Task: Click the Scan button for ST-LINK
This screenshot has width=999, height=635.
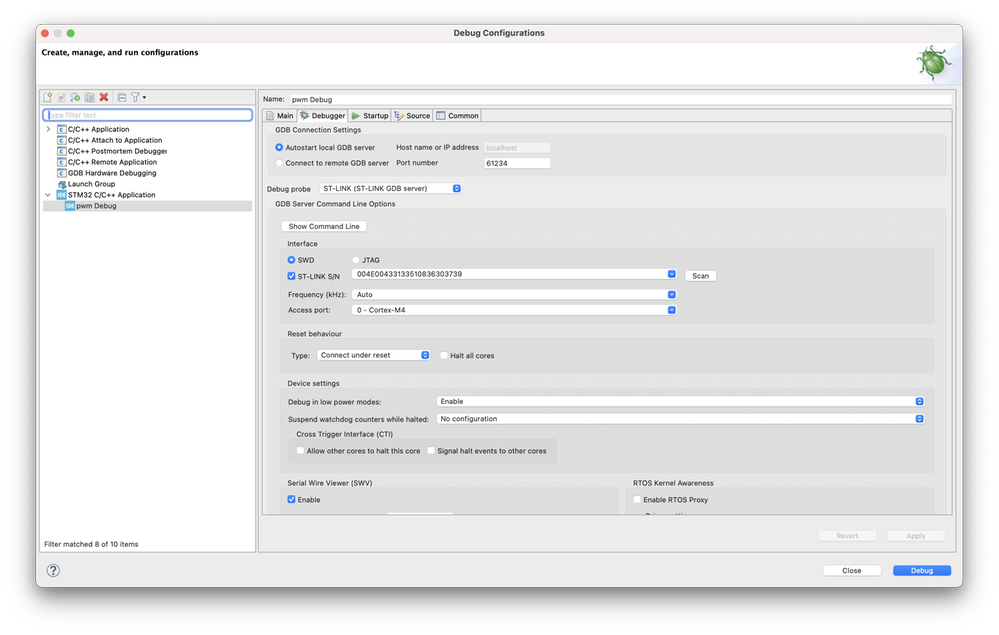Action: (x=700, y=276)
